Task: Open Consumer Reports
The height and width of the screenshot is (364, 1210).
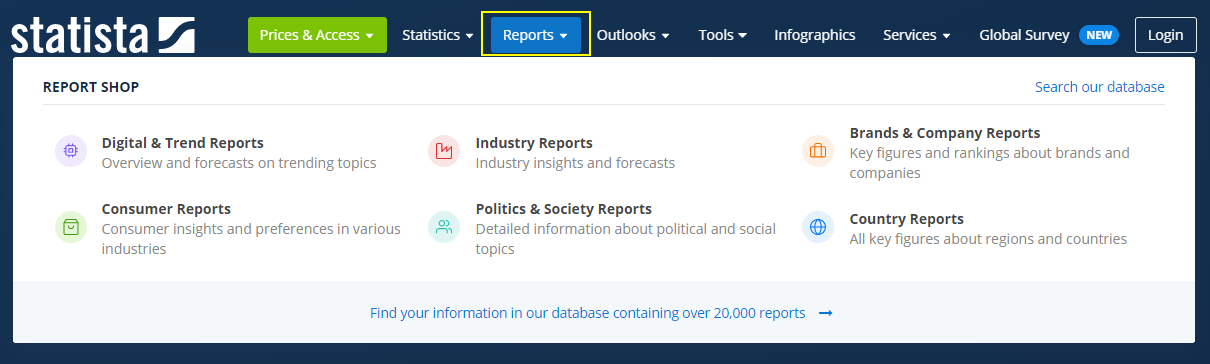Action: (x=166, y=209)
